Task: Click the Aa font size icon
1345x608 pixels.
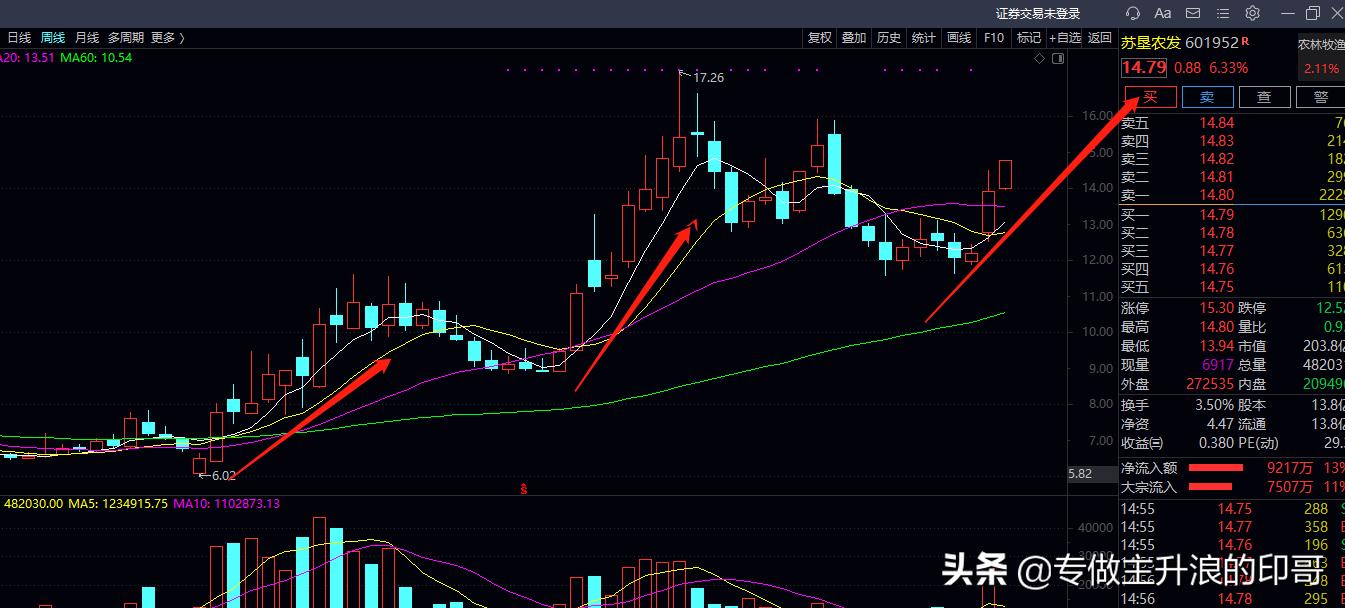Action: point(1162,13)
